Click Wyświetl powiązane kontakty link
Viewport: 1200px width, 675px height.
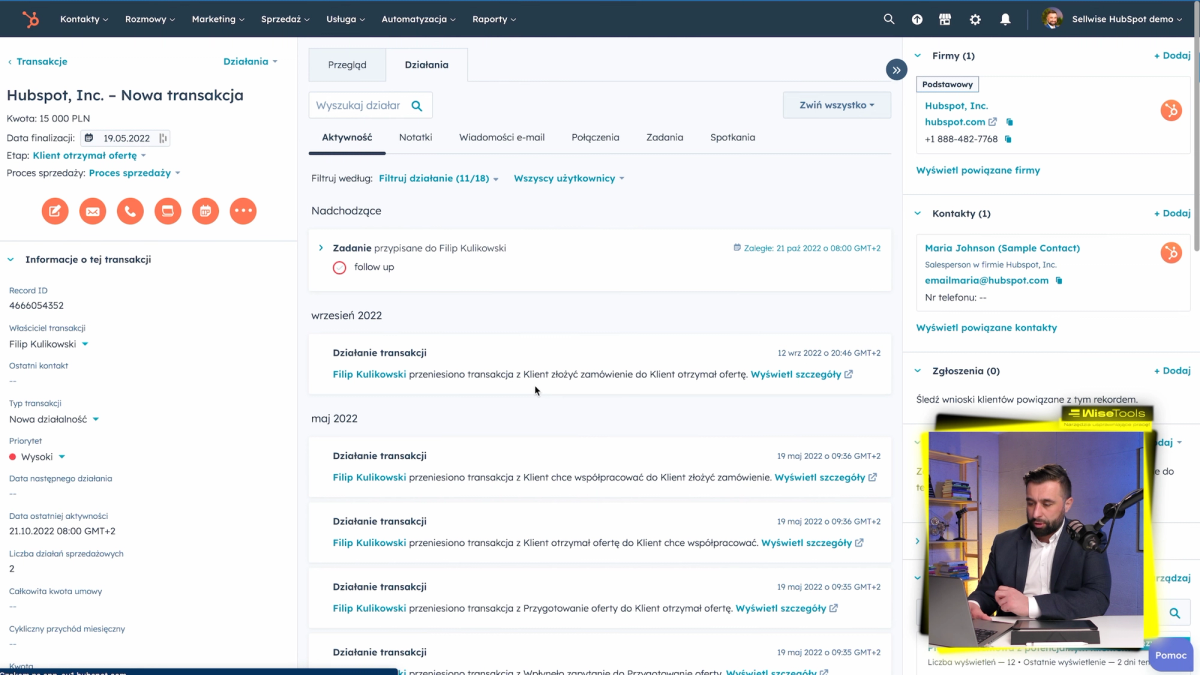(986, 327)
